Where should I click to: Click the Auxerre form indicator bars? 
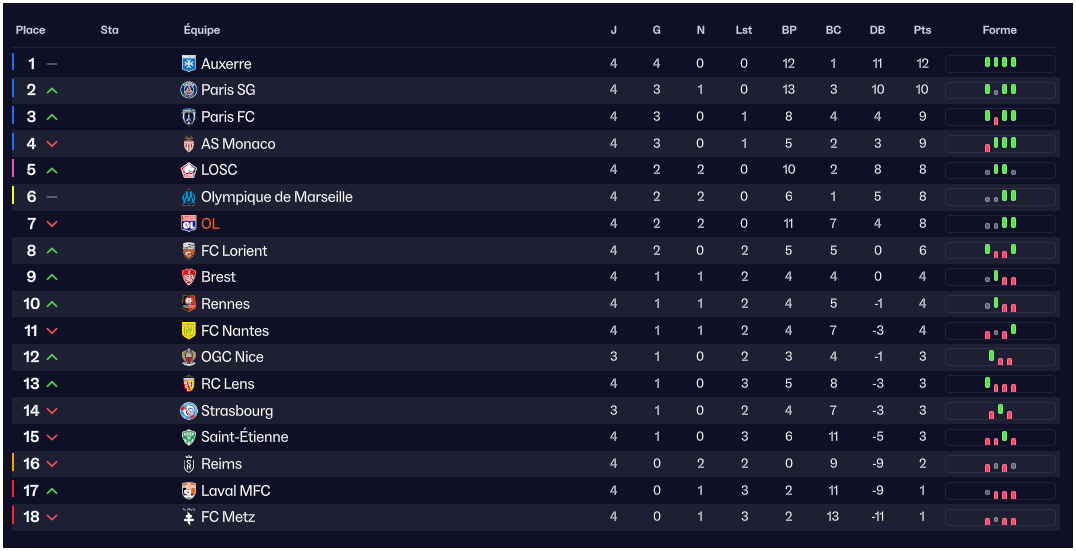pos(1000,63)
